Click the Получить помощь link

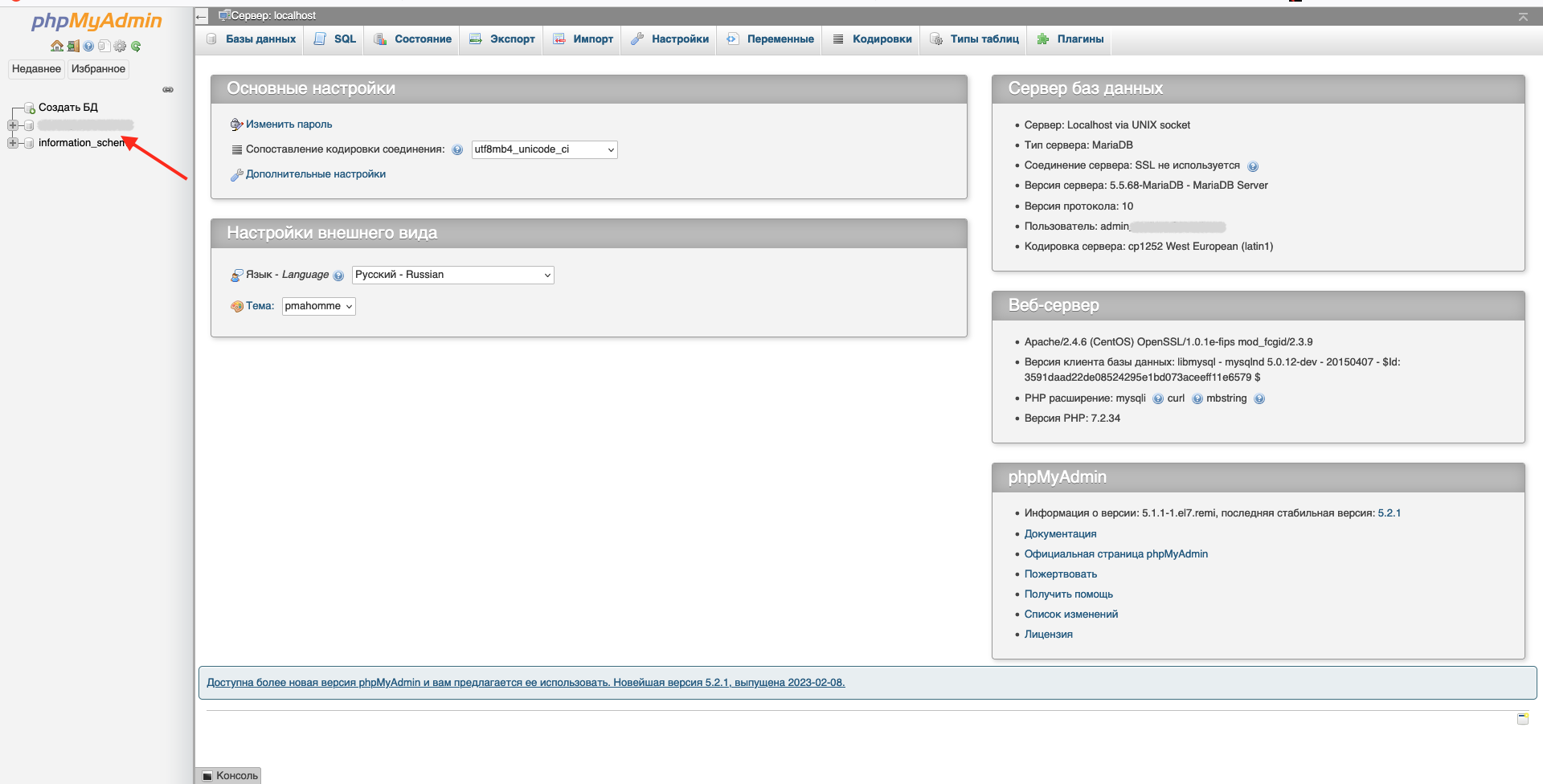tap(1069, 594)
